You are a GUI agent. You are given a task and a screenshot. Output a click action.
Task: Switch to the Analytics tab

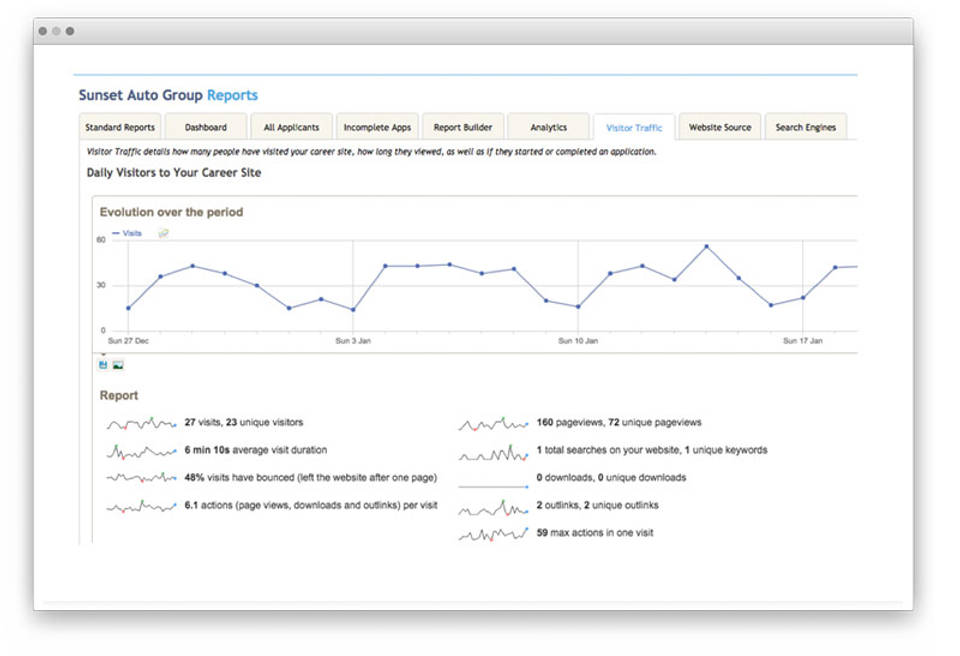[x=548, y=128]
